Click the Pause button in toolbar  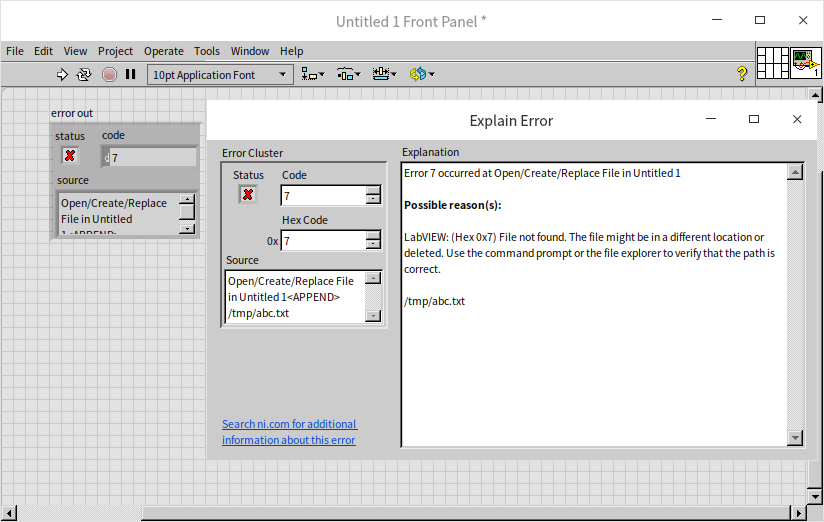[x=130, y=74]
